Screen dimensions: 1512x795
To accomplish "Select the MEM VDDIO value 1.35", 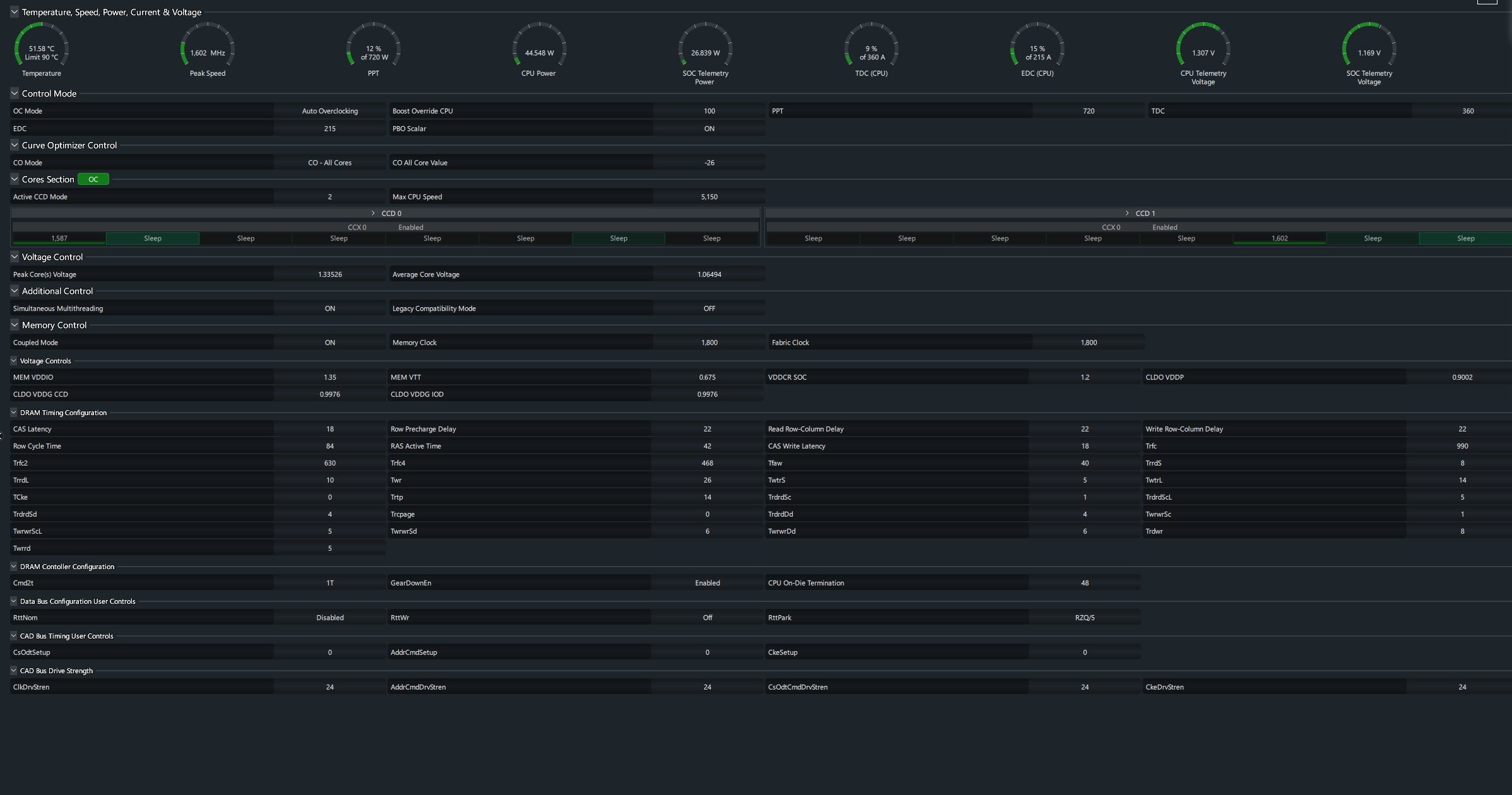I will click(330, 377).
